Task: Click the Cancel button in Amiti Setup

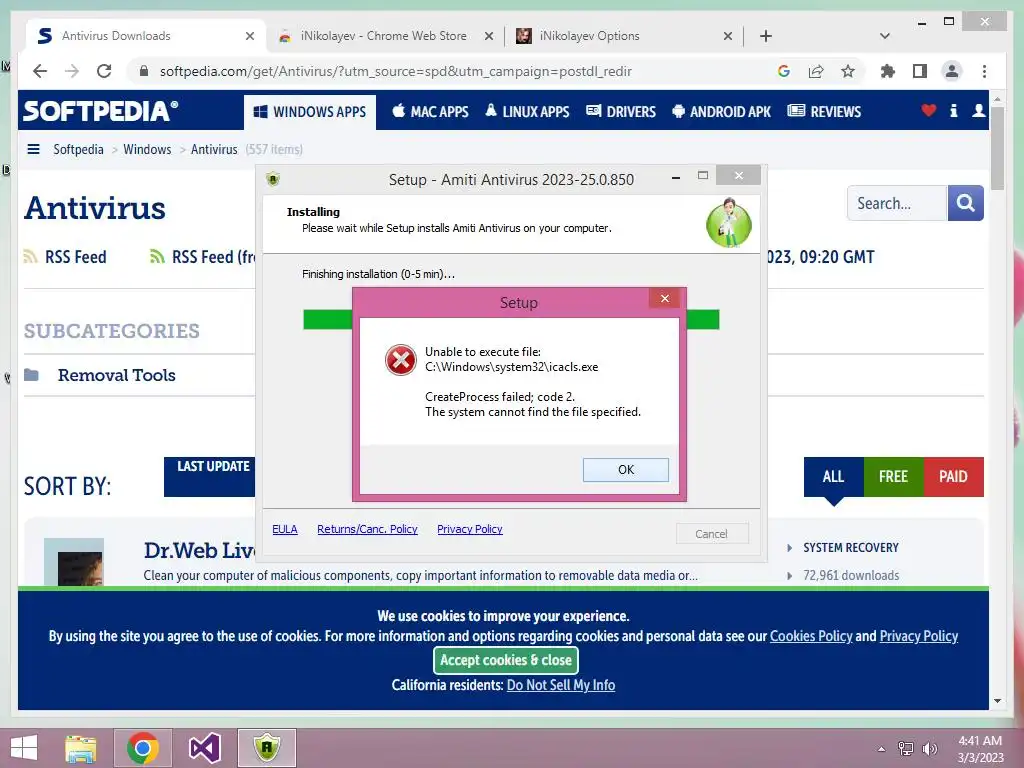Action: [x=711, y=534]
